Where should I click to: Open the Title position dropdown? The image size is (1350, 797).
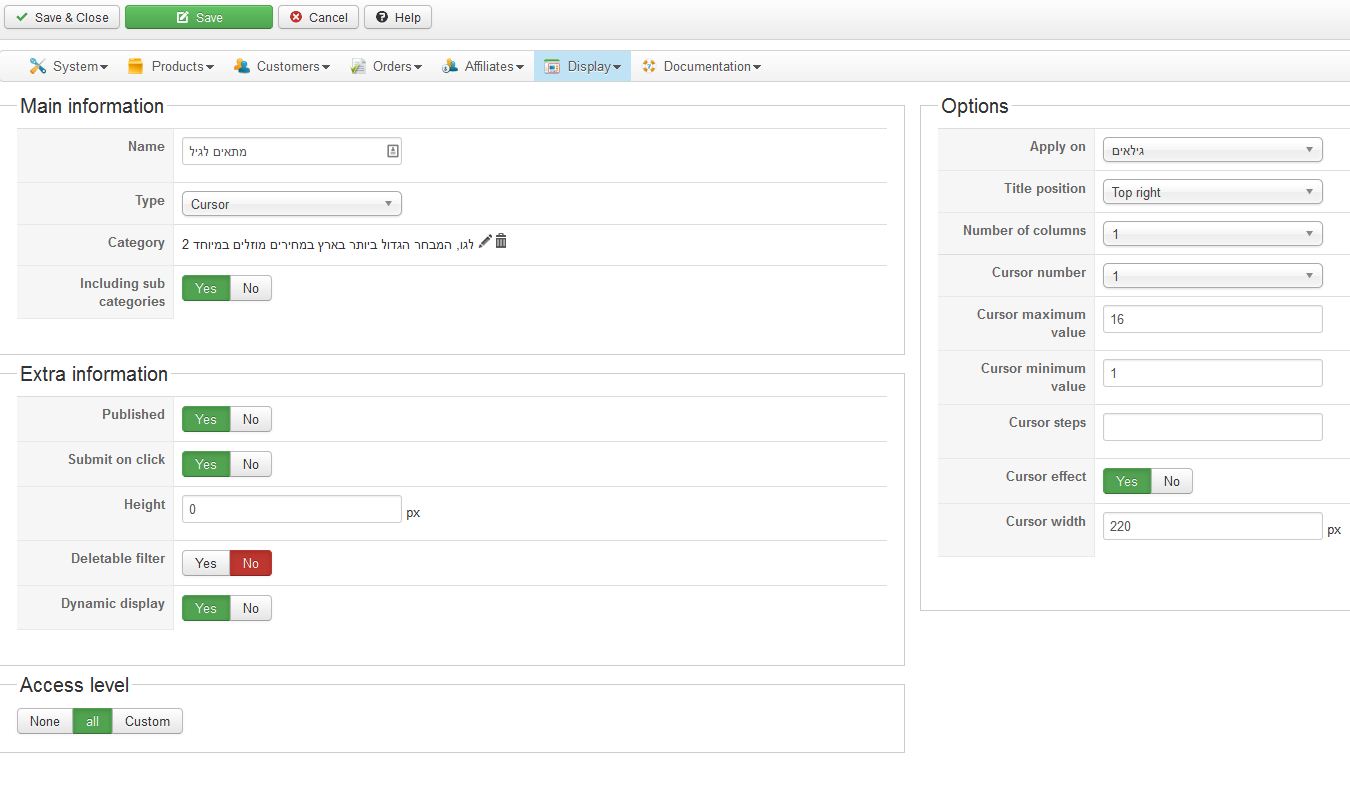[x=1213, y=192]
